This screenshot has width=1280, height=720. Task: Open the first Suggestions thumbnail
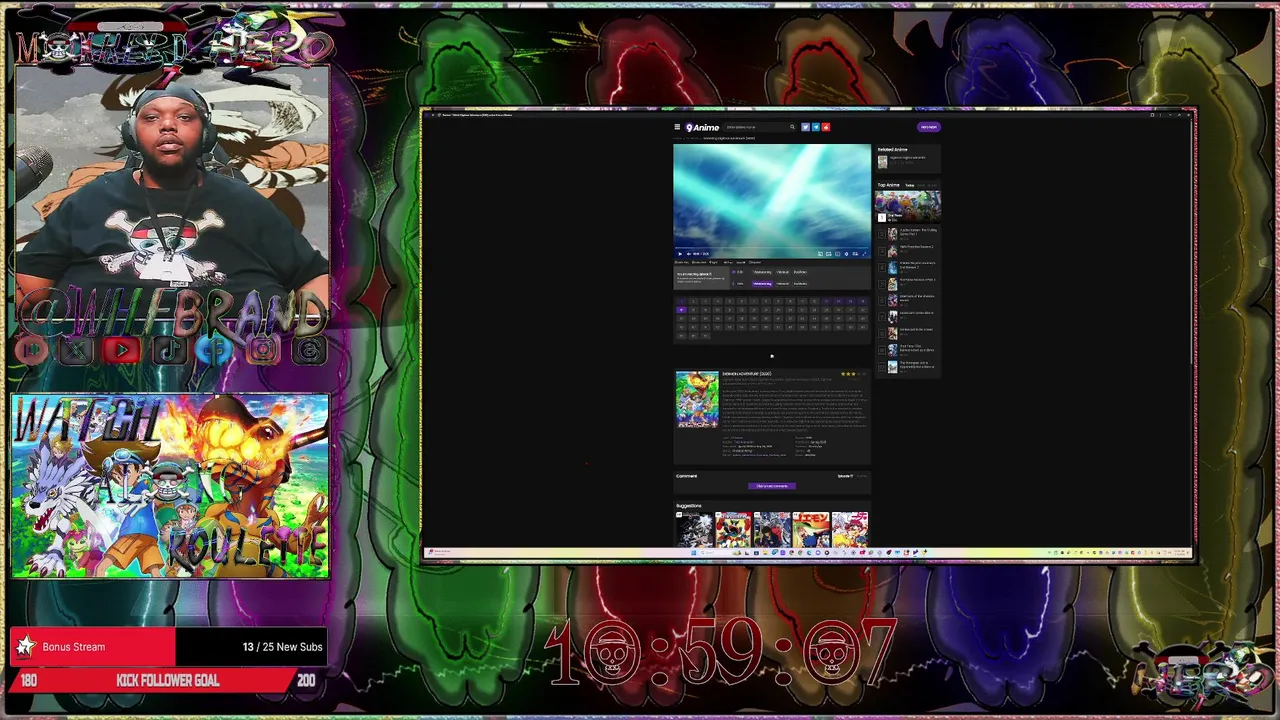tap(694, 529)
